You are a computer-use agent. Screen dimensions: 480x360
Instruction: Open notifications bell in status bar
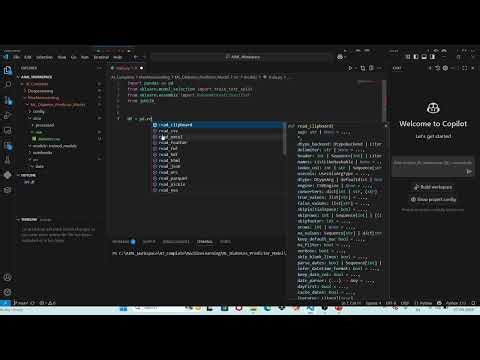(473, 303)
